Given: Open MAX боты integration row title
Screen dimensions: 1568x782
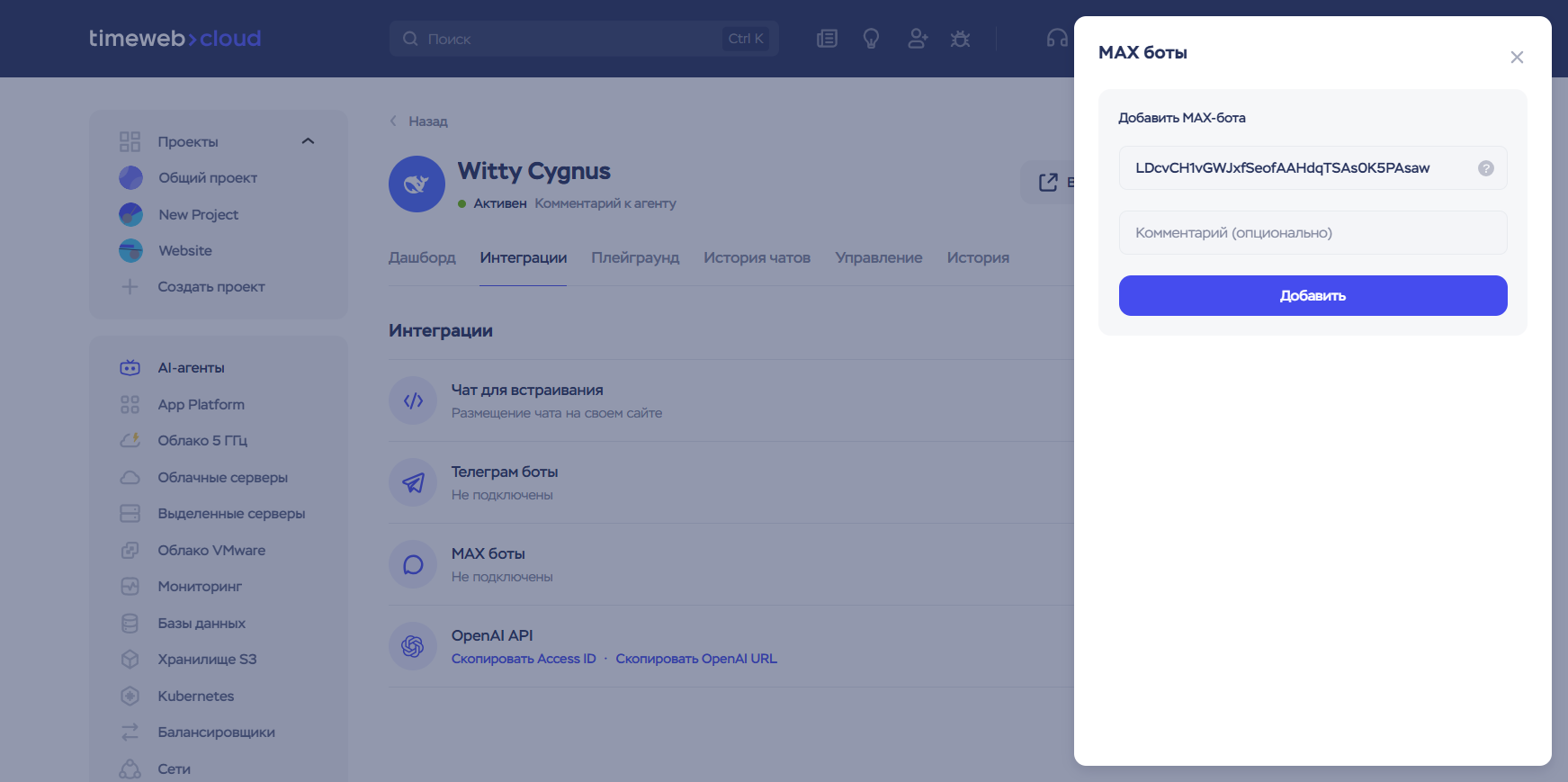Looking at the screenshot, I should coord(488,554).
